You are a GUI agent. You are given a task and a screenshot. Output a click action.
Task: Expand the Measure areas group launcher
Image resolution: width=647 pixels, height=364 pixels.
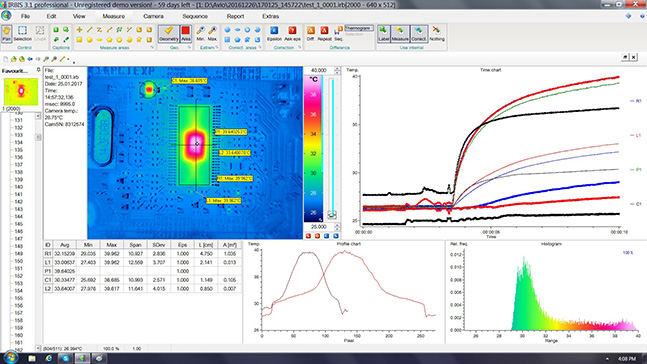152,48
